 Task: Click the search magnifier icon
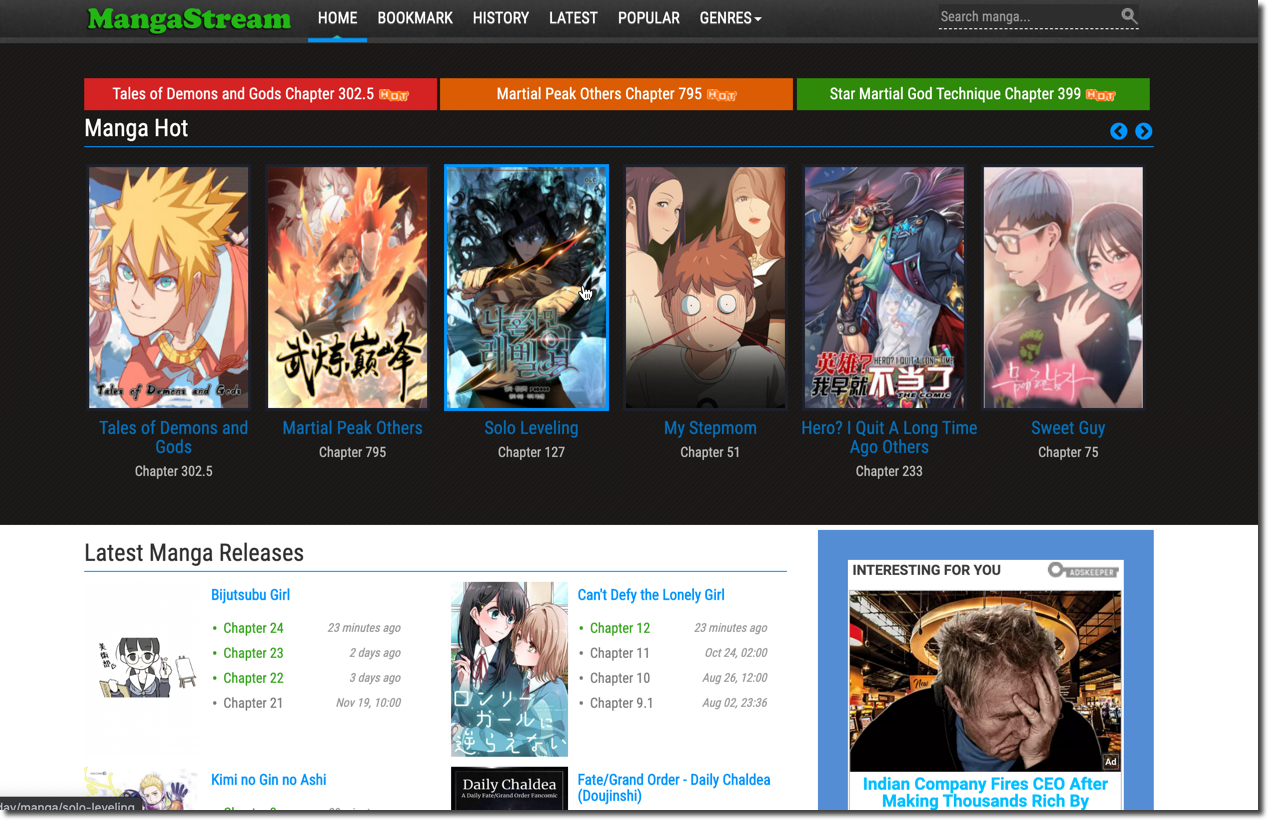1129,16
